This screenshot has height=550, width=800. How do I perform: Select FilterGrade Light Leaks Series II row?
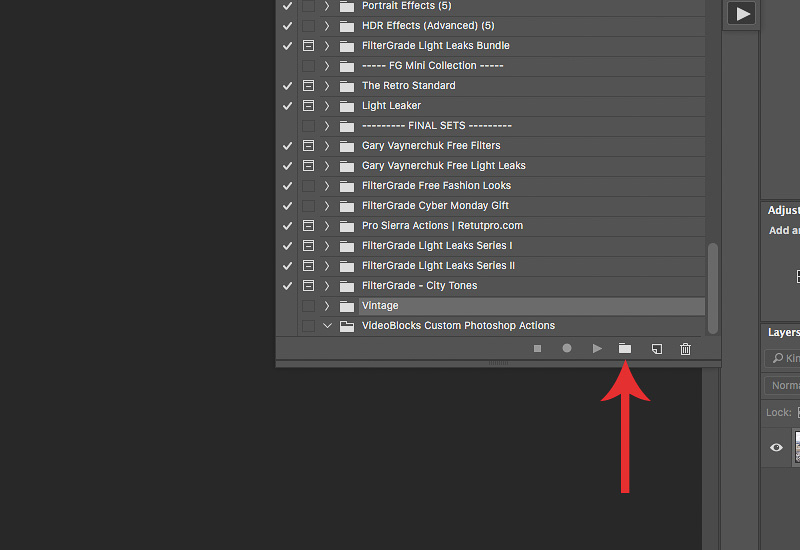pyautogui.click(x=512, y=266)
